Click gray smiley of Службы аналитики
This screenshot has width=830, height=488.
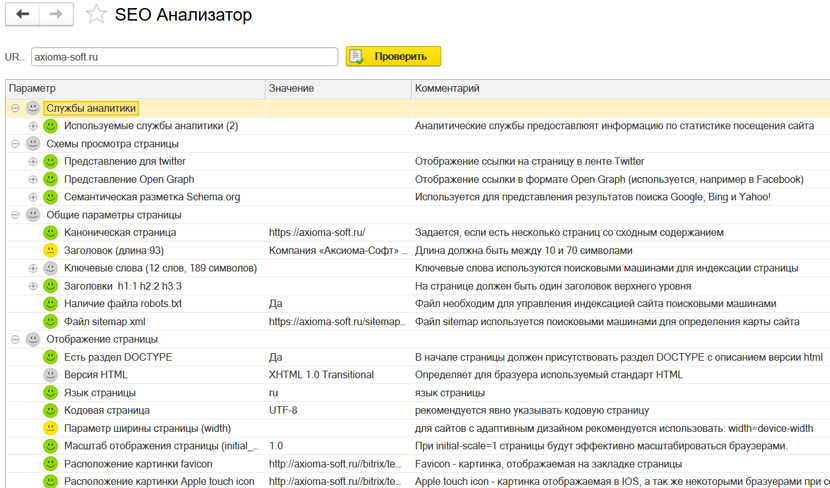[33, 108]
